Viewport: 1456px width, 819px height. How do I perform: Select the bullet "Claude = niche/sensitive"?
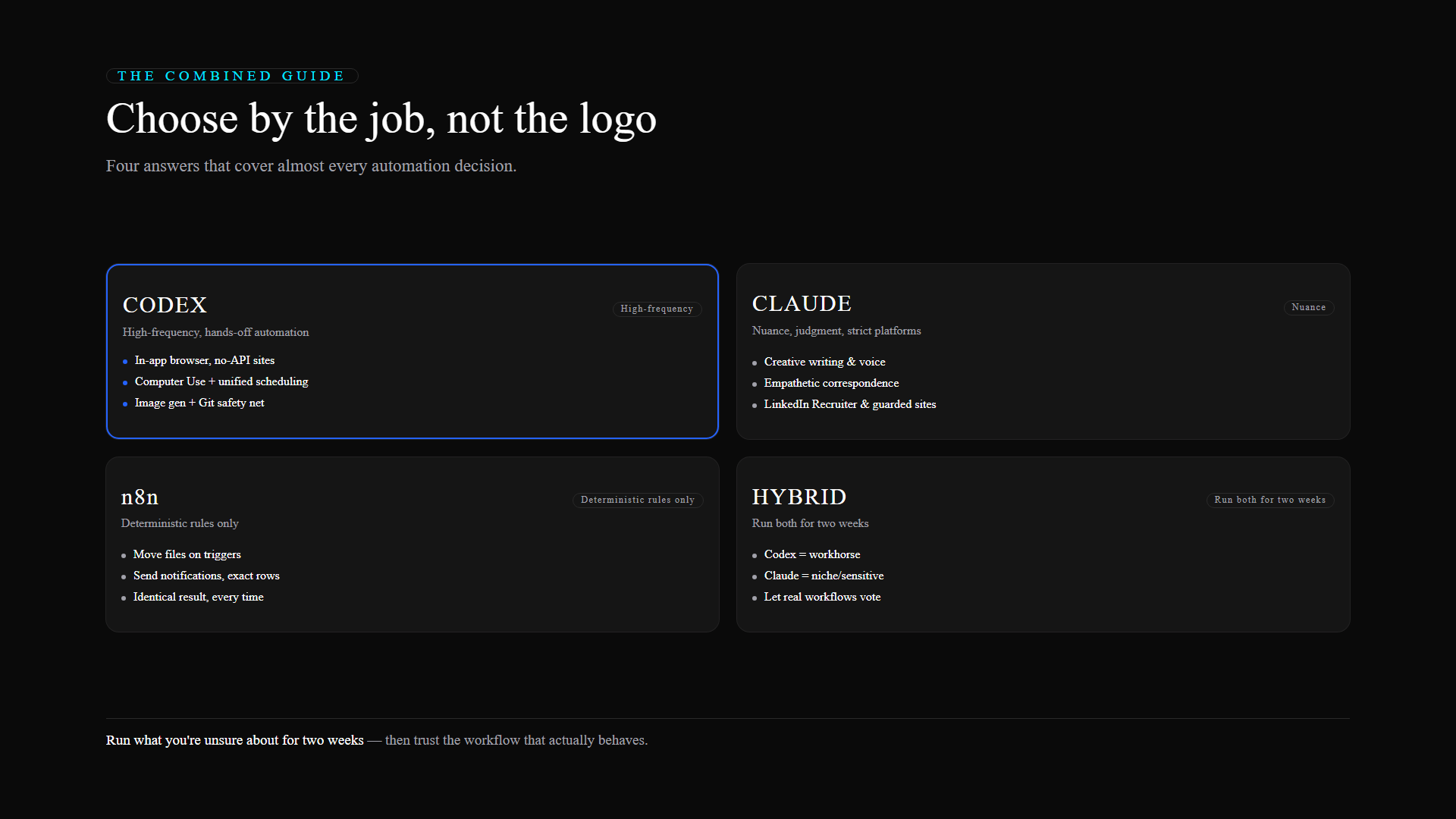[x=824, y=576]
